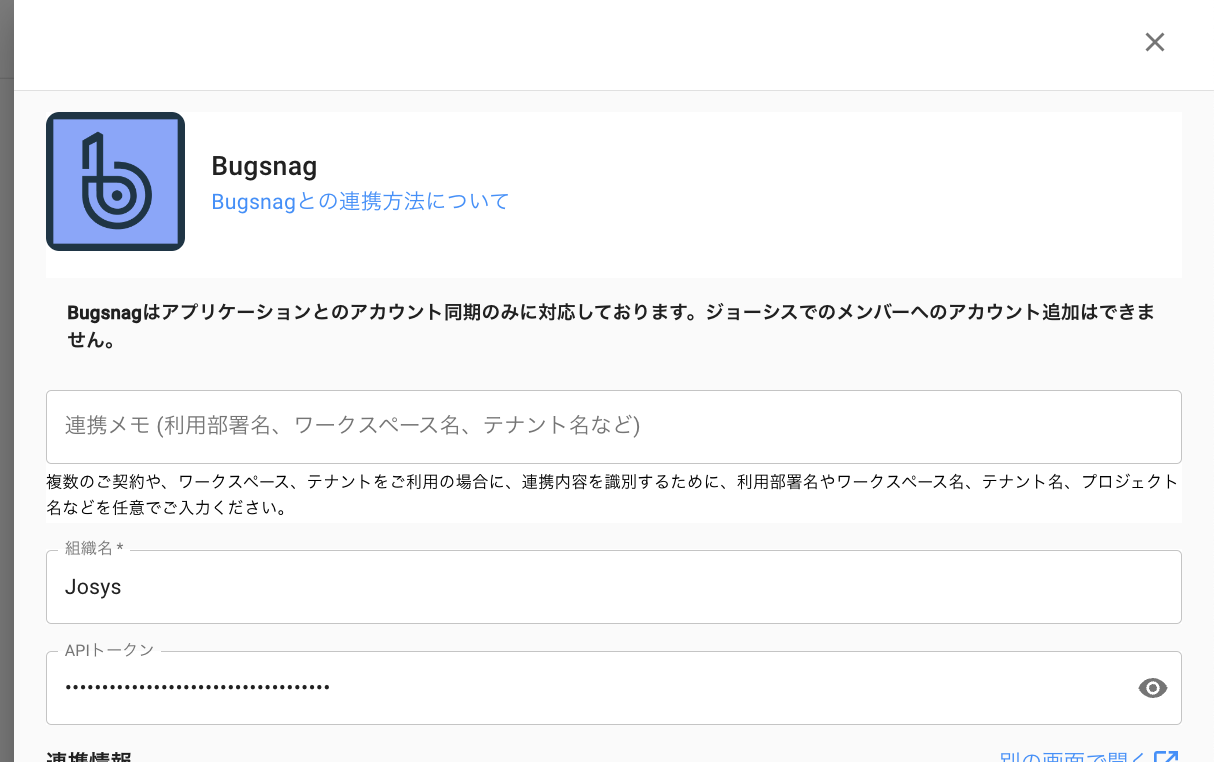The image size is (1214, 762).
Task: Click the masked API token dots
Action: [x=198, y=688]
